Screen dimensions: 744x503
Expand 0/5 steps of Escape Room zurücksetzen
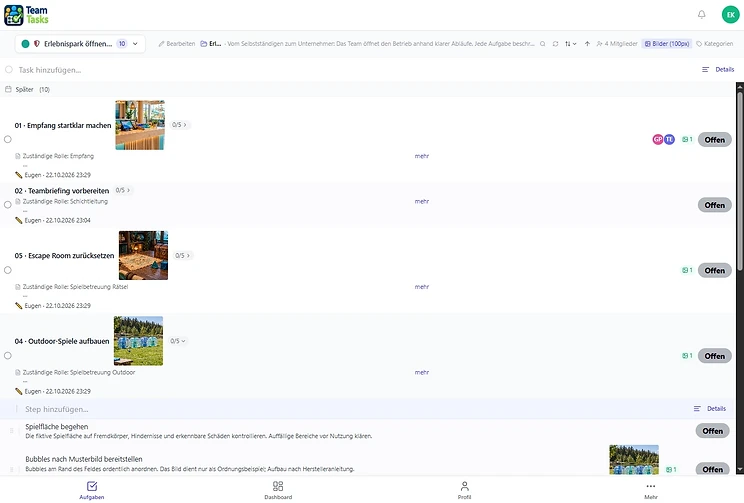pos(183,255)
